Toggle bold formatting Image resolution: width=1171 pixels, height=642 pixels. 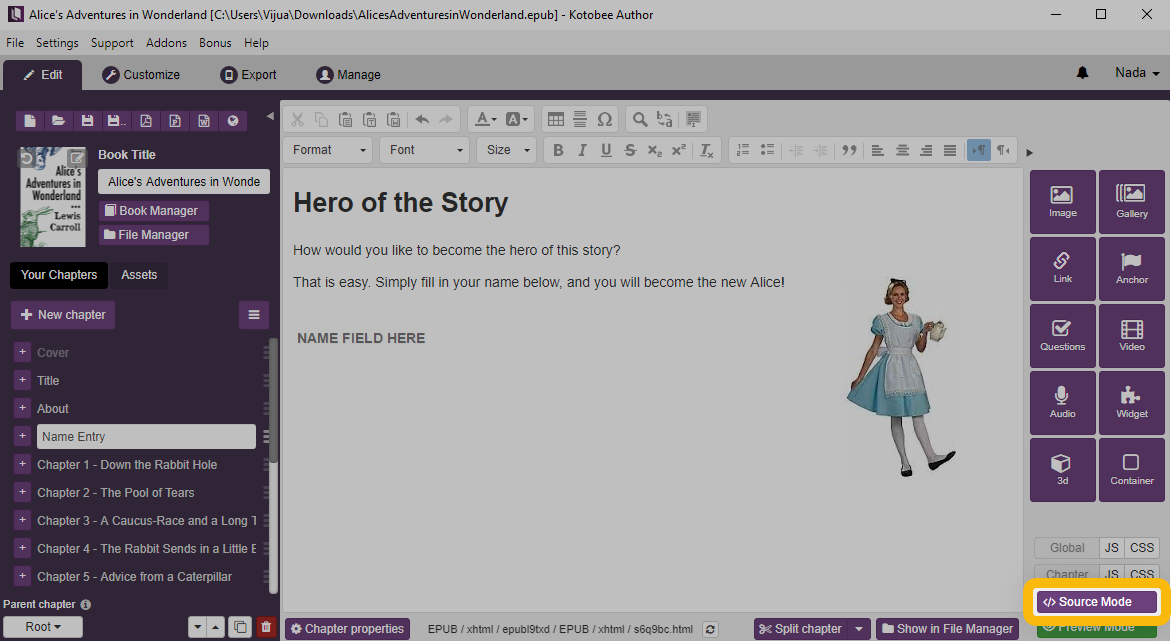coord(558,150)
